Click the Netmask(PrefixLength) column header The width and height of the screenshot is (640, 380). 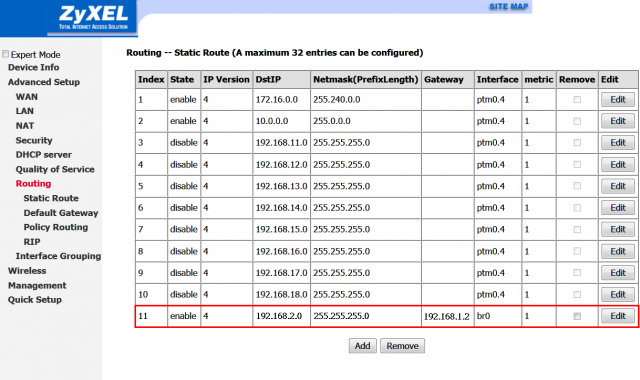click(366, 79)
